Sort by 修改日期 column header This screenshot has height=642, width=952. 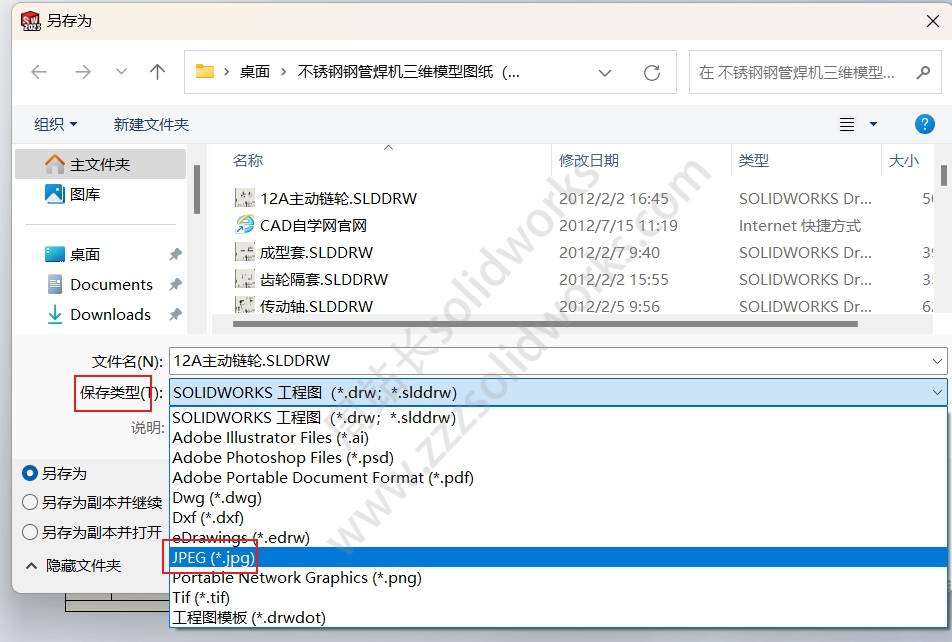tap(588, 160)
